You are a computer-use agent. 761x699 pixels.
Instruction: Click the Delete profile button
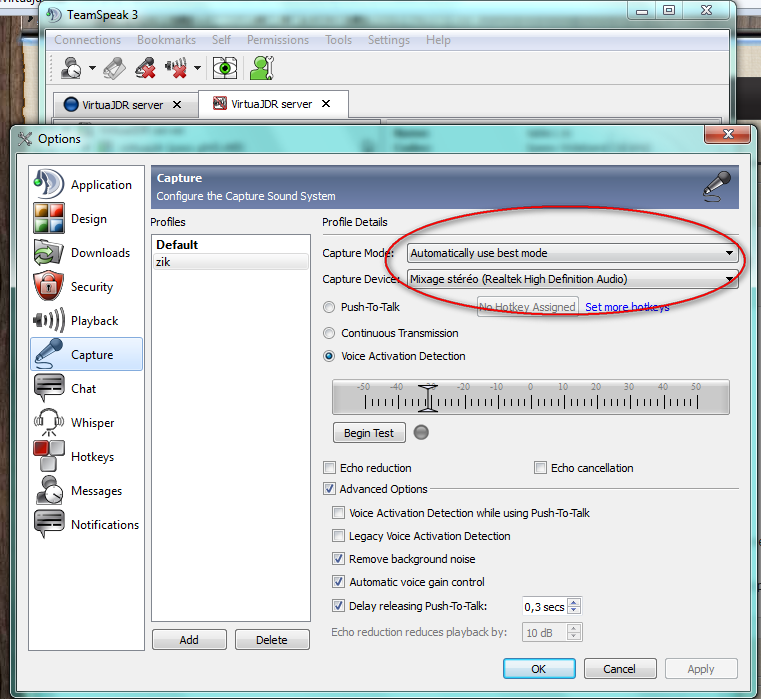[x=272, y=640]
